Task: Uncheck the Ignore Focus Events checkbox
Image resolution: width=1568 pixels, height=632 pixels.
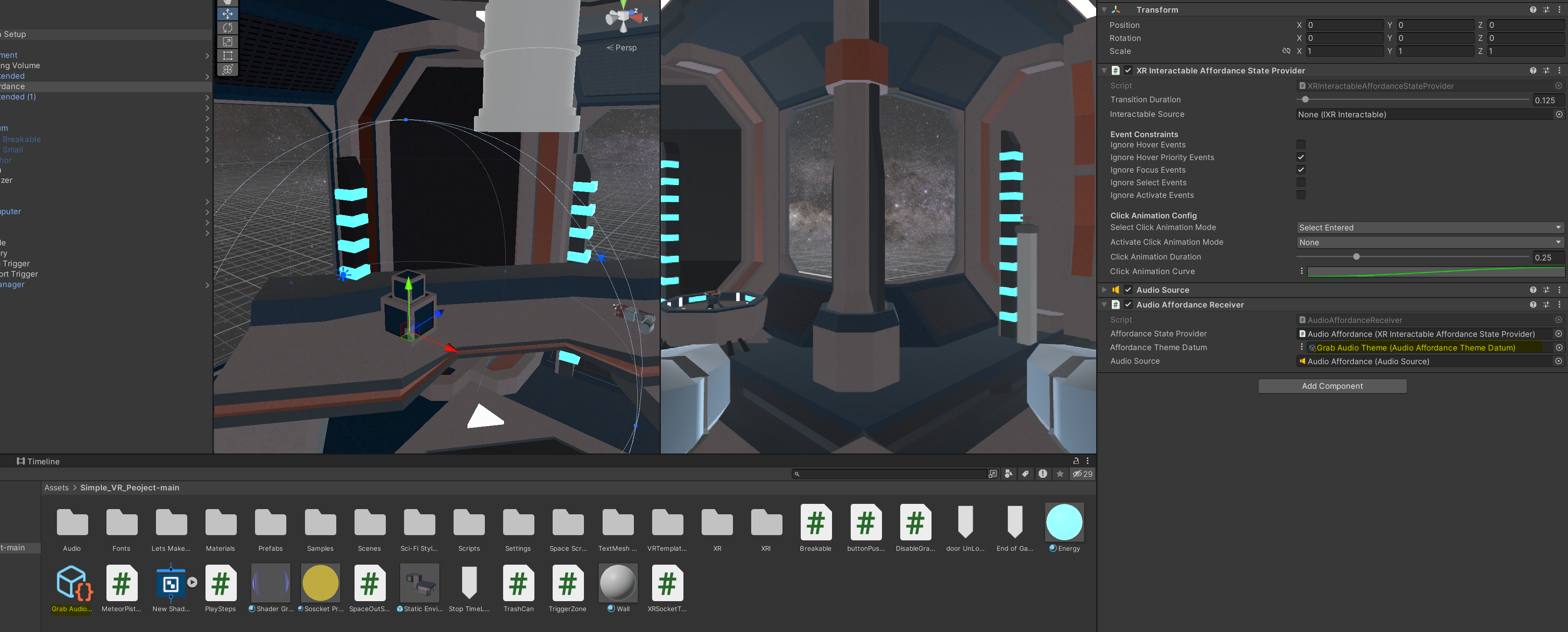Action: click(x=1301, y=170)
